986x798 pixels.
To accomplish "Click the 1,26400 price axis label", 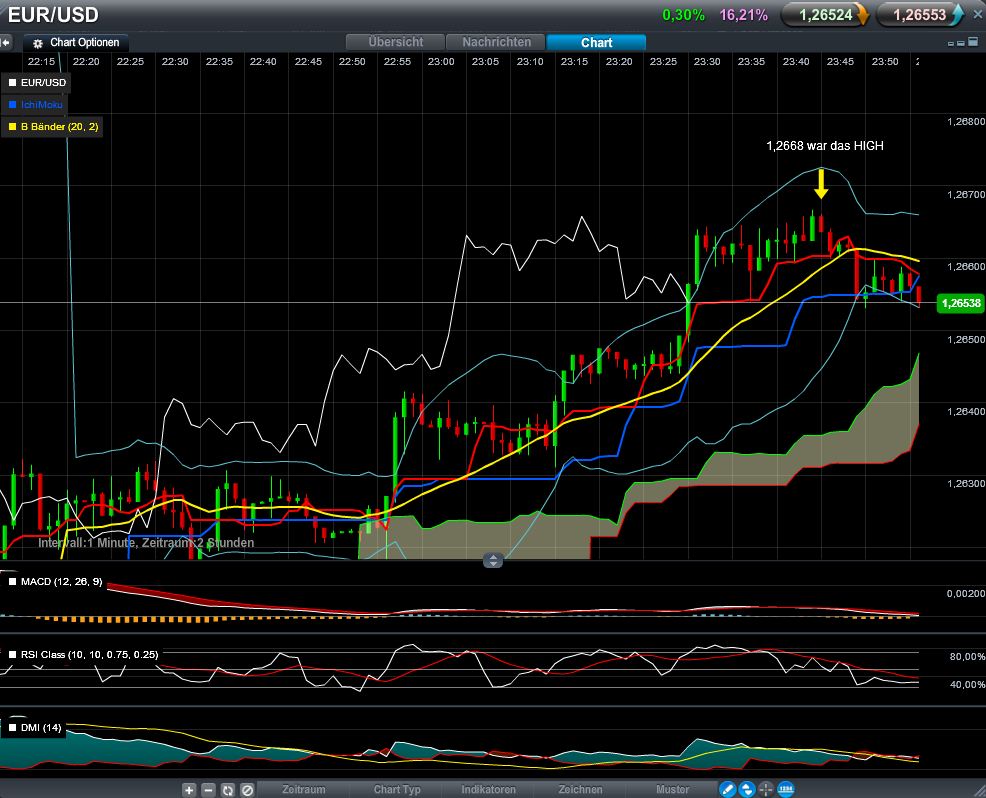I will (966, 412).
